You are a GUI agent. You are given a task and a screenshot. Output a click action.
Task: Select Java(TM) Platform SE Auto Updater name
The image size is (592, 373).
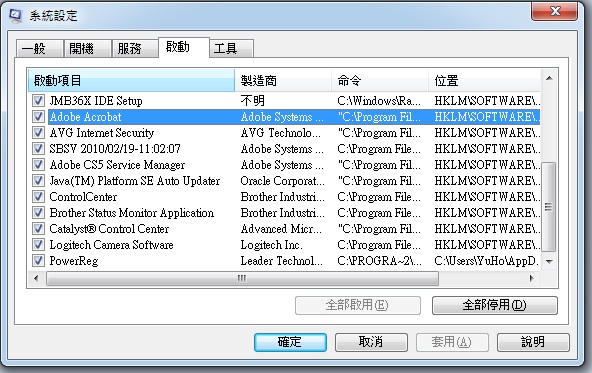[135, 181]
